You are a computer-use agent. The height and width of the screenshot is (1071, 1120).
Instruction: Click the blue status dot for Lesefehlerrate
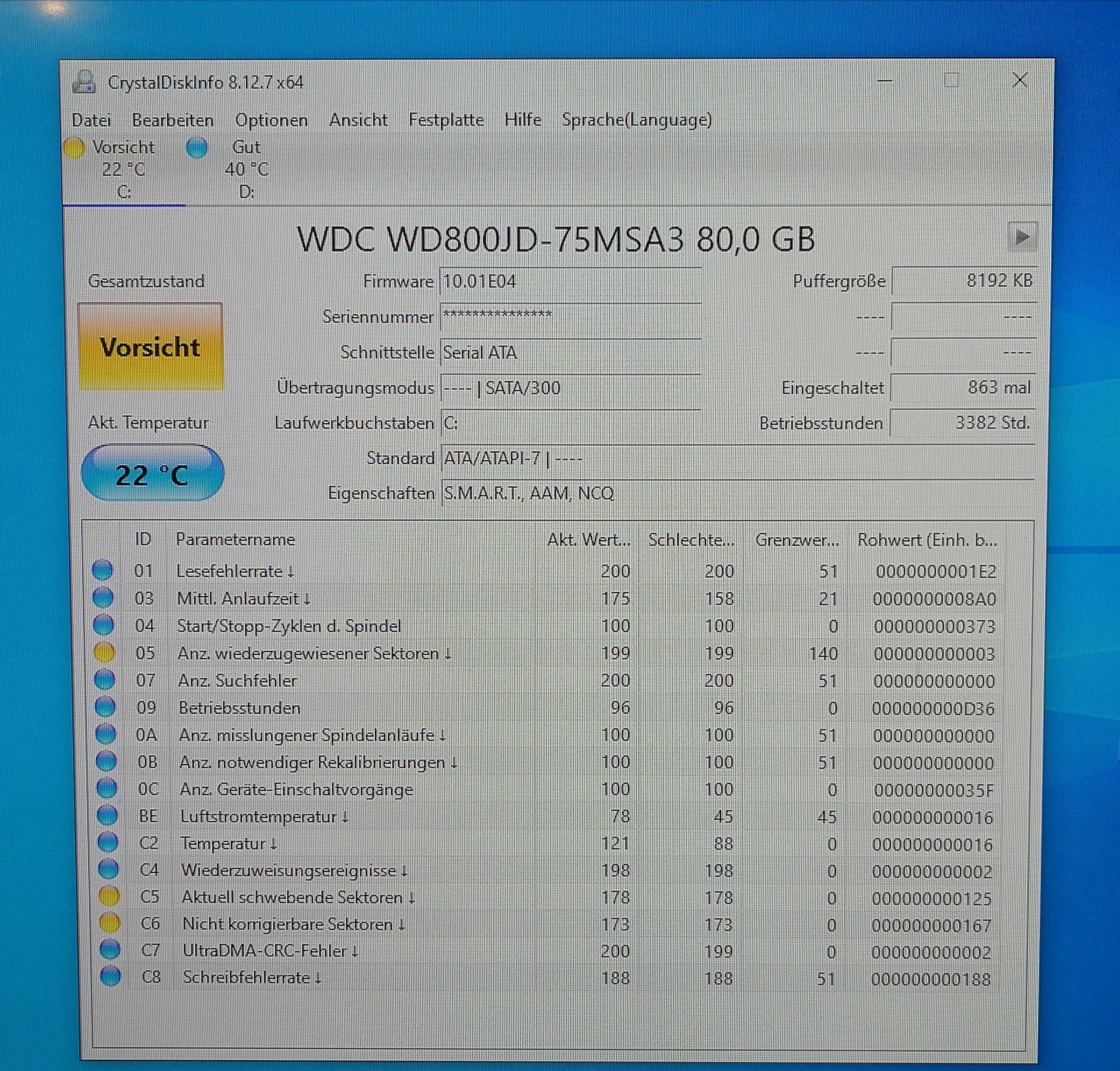tap(102, 570)
